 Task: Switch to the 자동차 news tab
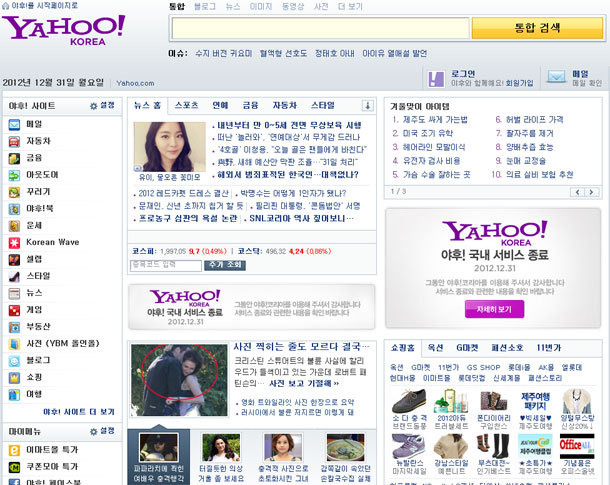[x=285, y=105]
